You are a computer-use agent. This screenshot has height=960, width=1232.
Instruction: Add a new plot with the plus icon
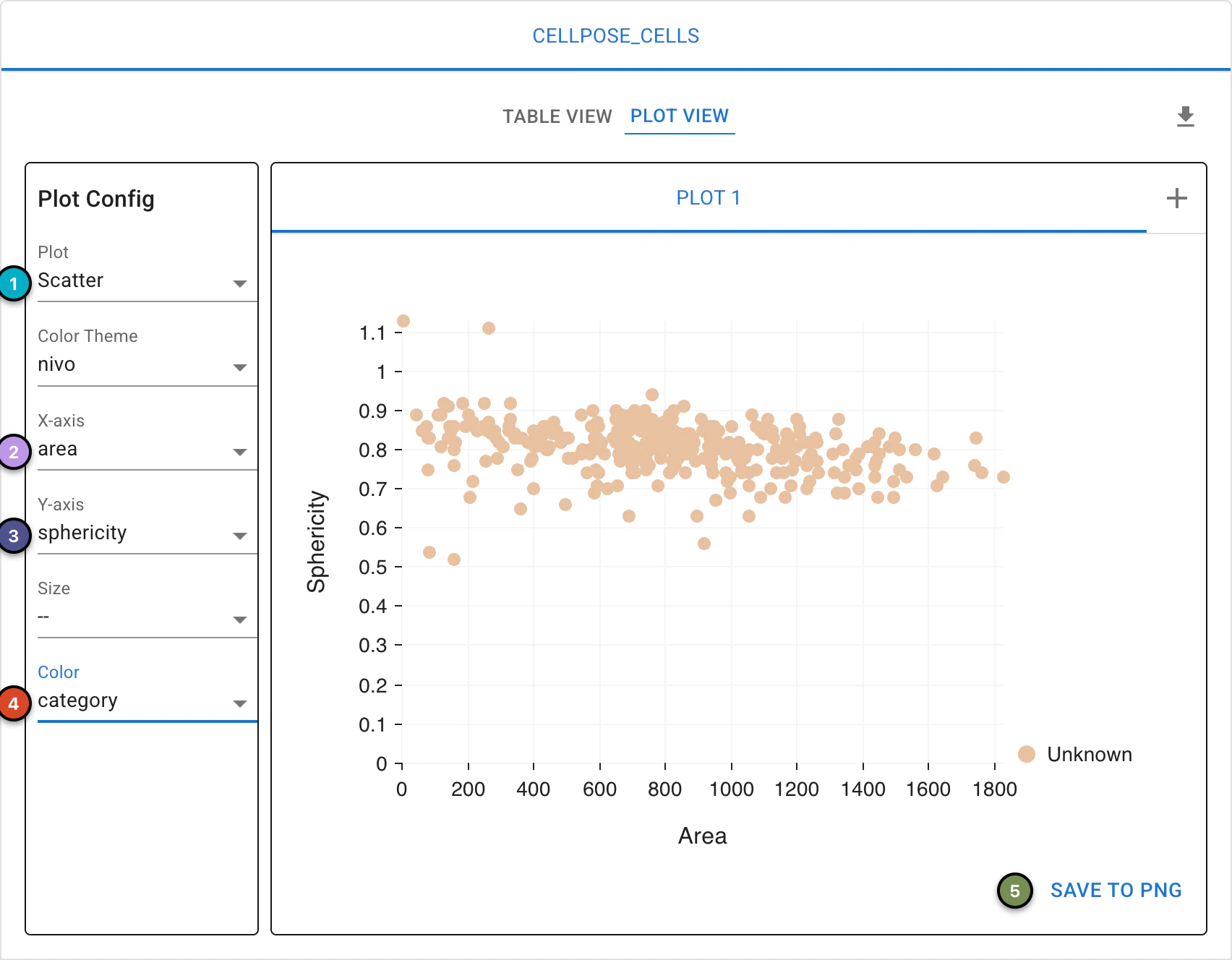coord(1176,198)
